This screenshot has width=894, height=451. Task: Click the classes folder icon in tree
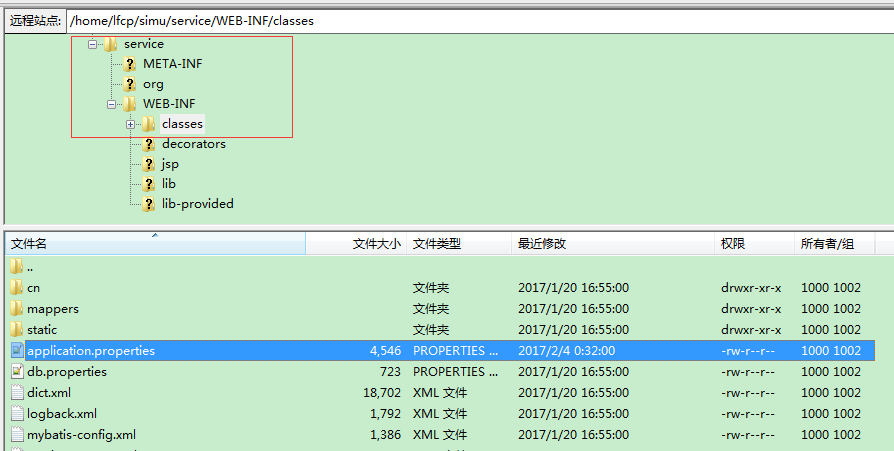point(148,124)
